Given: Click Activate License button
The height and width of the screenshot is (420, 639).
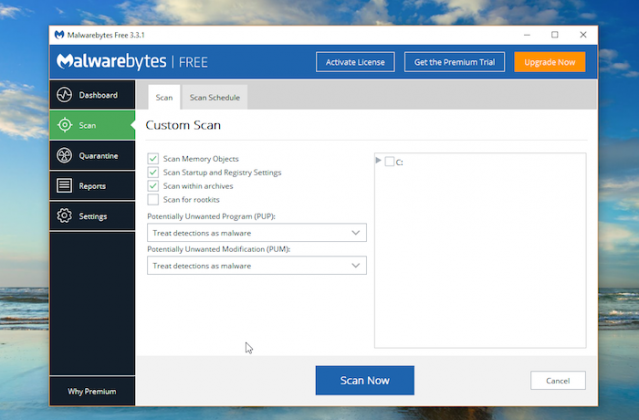Looking at the screenshot, I should (355, 62).
